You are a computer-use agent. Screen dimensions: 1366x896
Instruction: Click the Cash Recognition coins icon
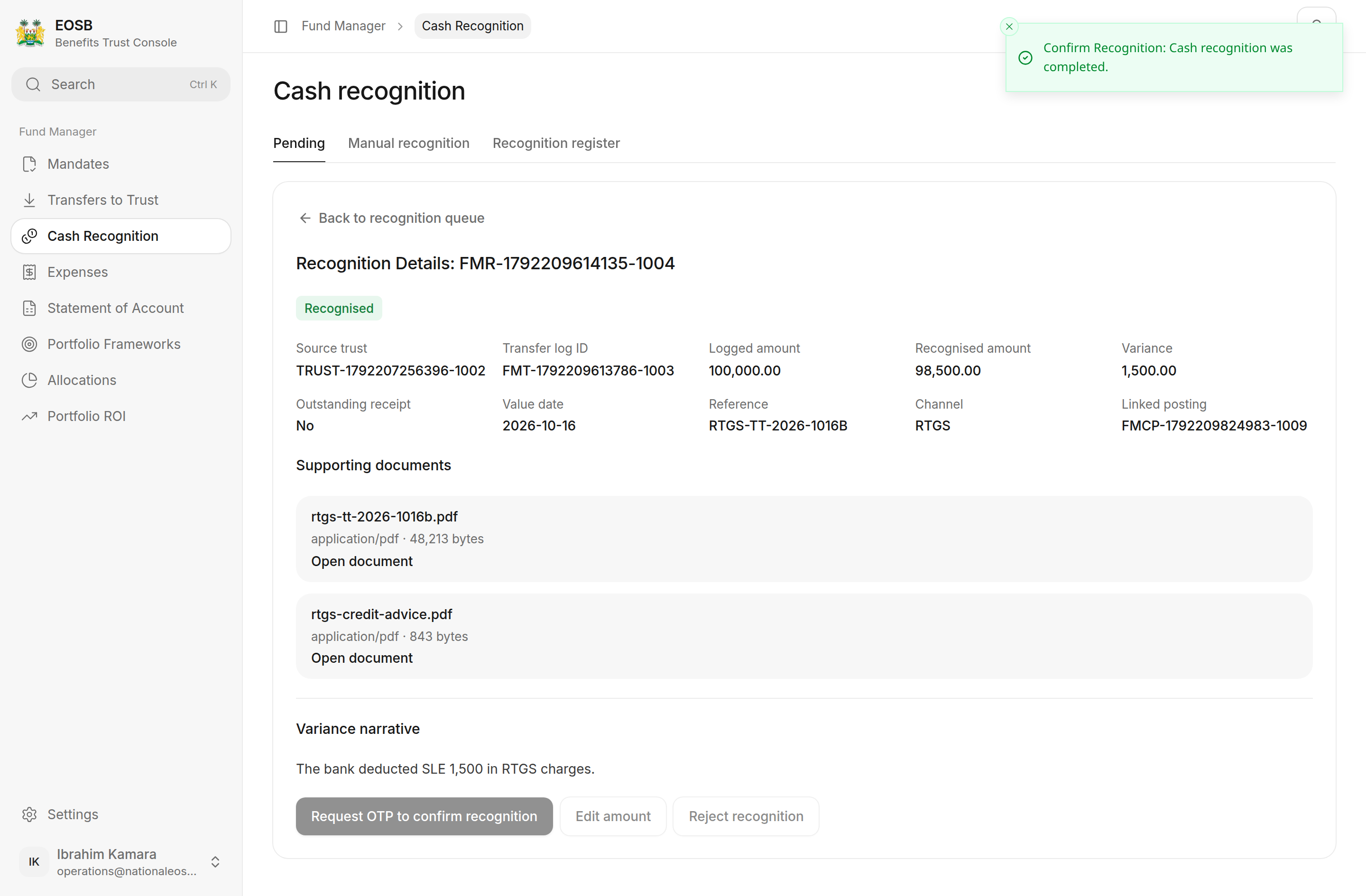29,237
